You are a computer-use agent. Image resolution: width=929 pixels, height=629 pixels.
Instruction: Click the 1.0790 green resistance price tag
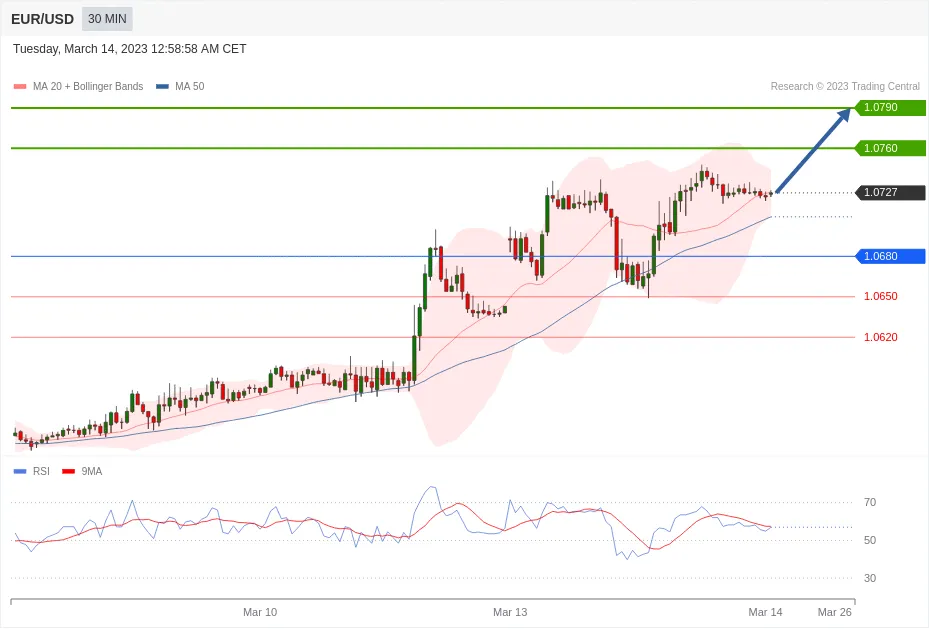pyautogui.click(x=890, y=108)
